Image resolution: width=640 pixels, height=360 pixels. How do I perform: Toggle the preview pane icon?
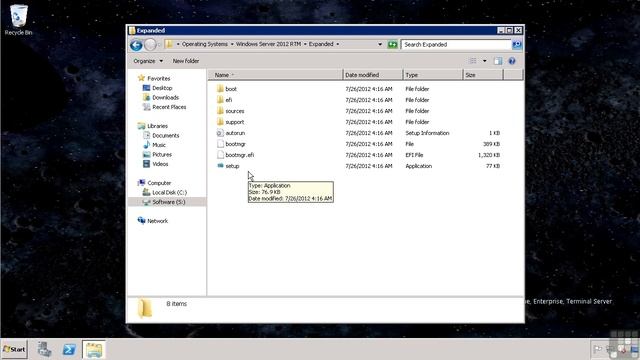pyautogui.click(x=498, y=61)
